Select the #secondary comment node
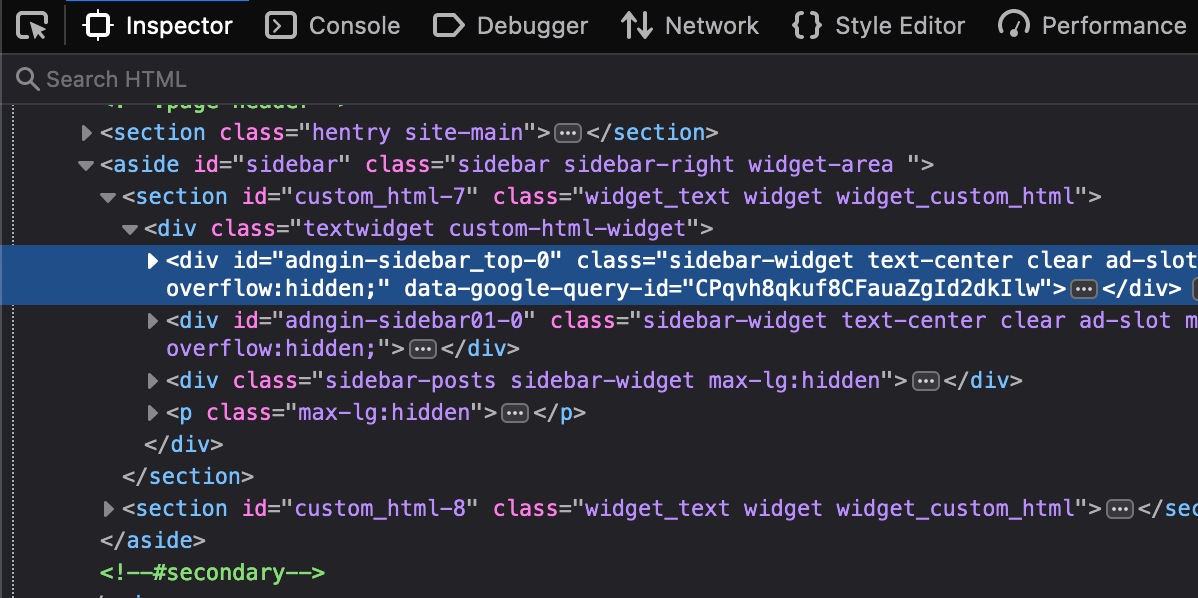Viewport: 1198px width, 598px height. [212, 573]
